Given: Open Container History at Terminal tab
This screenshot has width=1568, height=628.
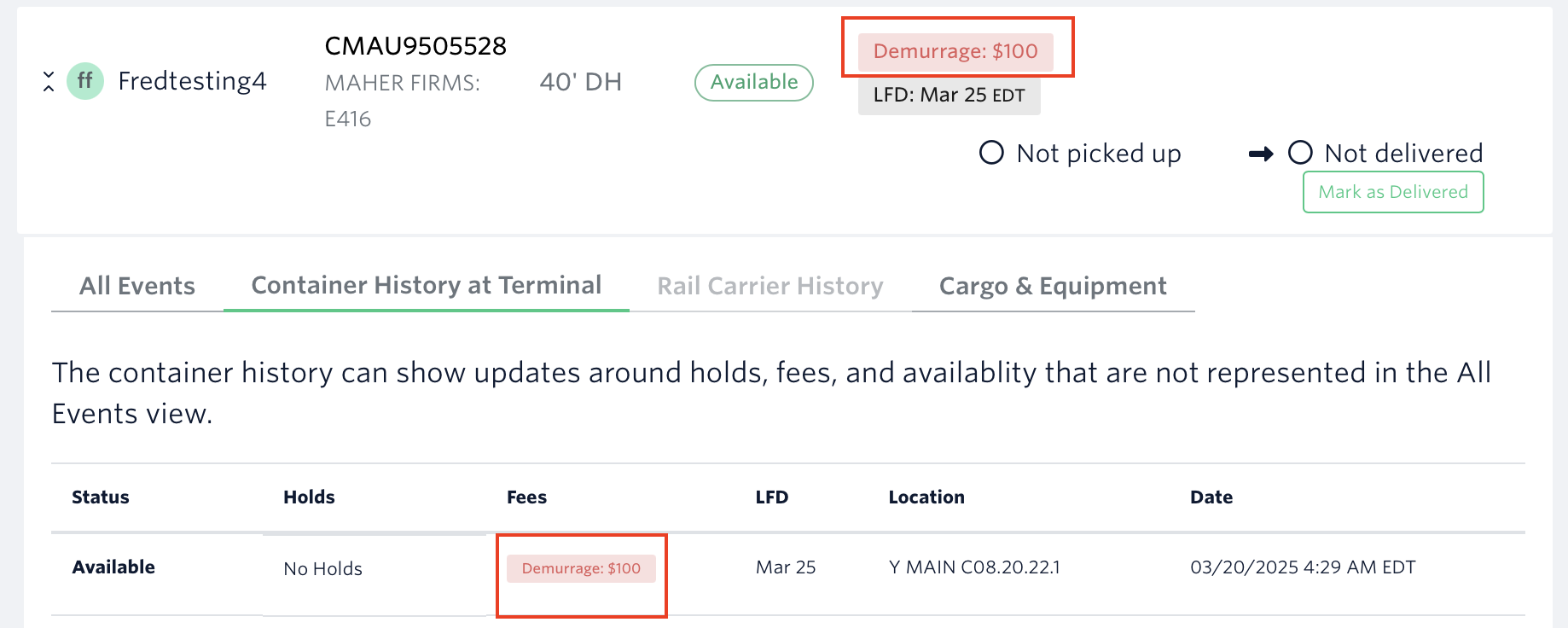Looking at the screenshot, I should [427, 285].
